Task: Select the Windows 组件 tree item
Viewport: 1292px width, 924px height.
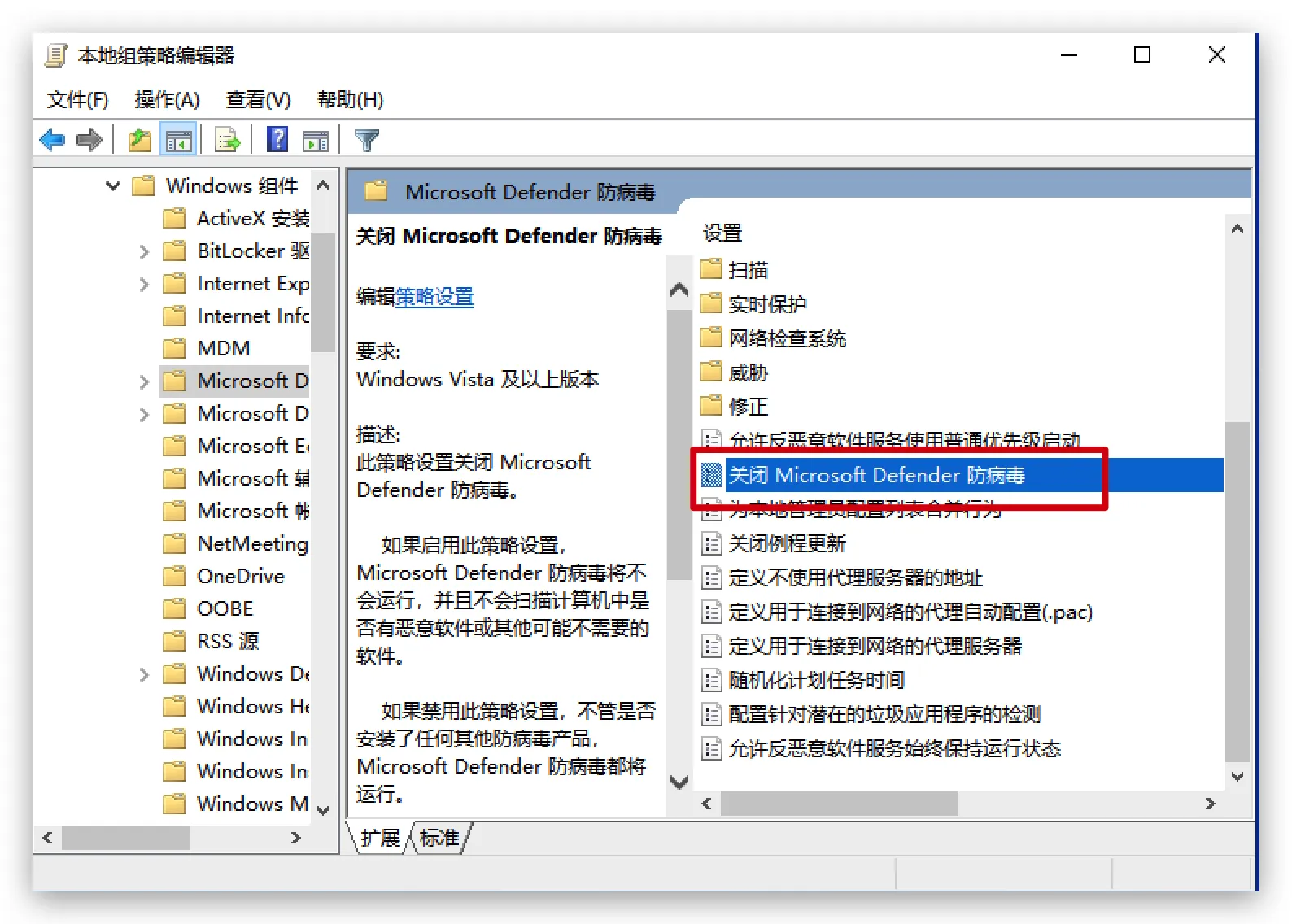Action: (x=232, y=186)
